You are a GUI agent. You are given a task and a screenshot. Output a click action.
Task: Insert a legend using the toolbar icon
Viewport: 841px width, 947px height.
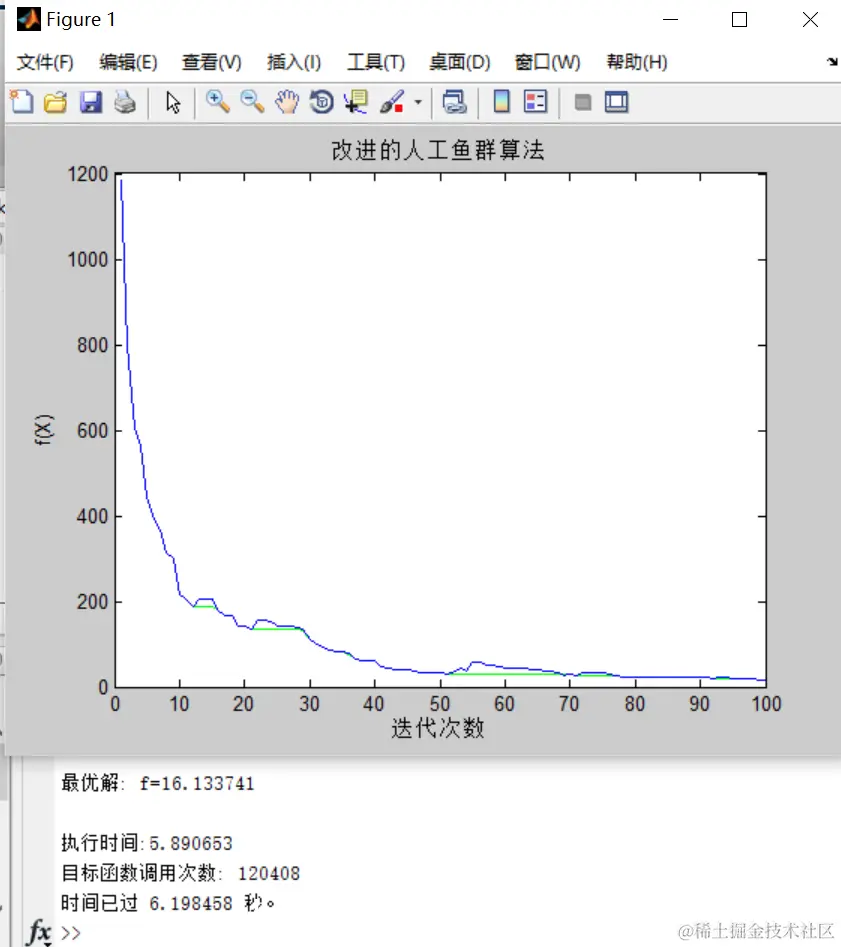(x=535, y=102)
